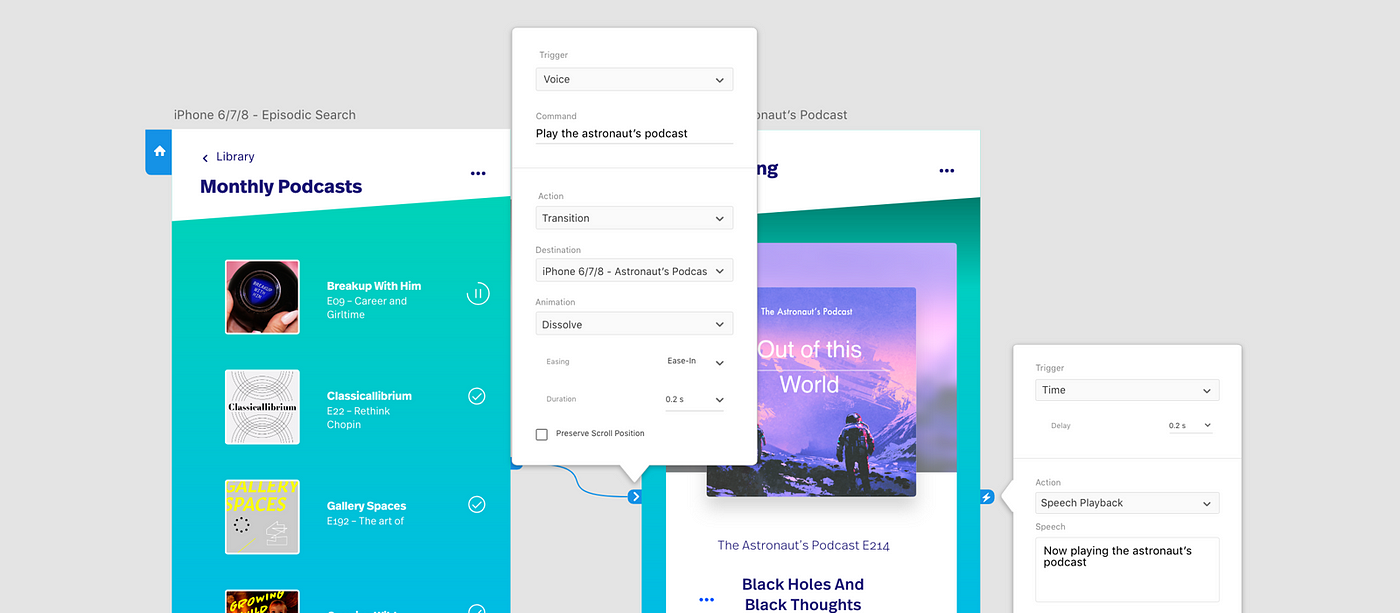Viewport: 1400px width, 613px height.
Task: Open Delay 0.2 s dropdown
Action: 1190,426
